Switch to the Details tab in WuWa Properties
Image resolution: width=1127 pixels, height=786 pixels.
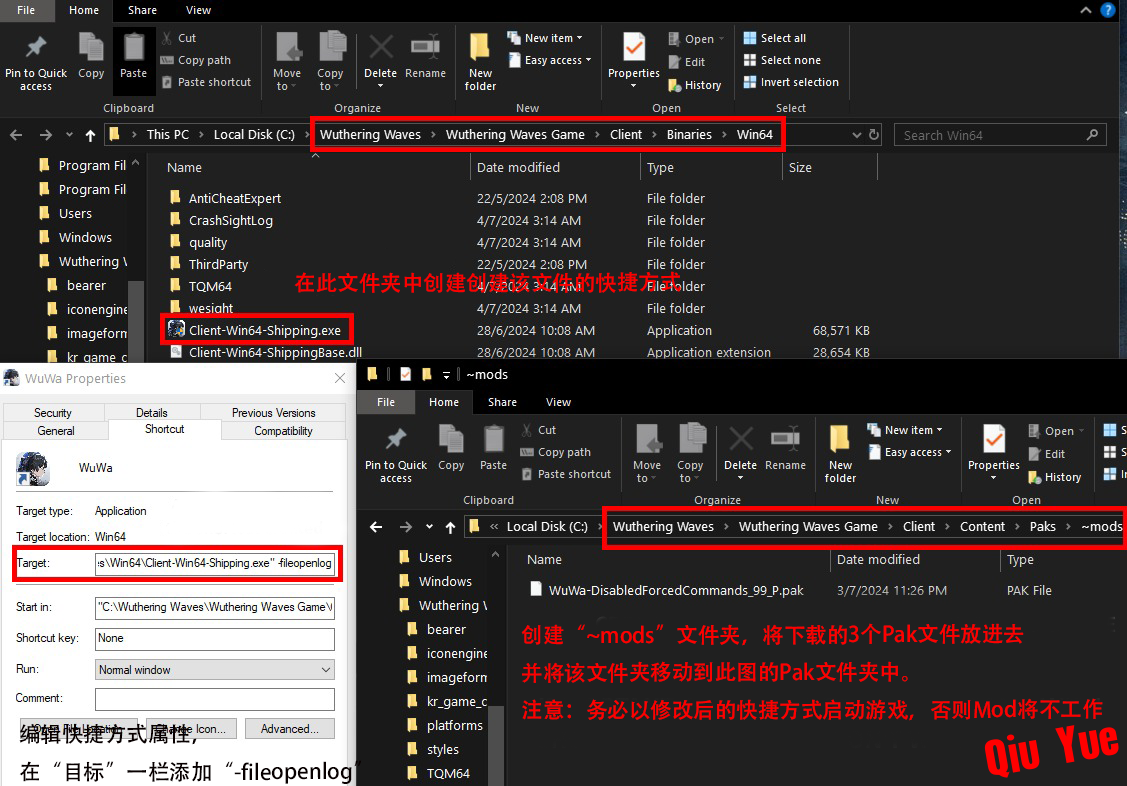pyautogui.click(x=152, y=413)
